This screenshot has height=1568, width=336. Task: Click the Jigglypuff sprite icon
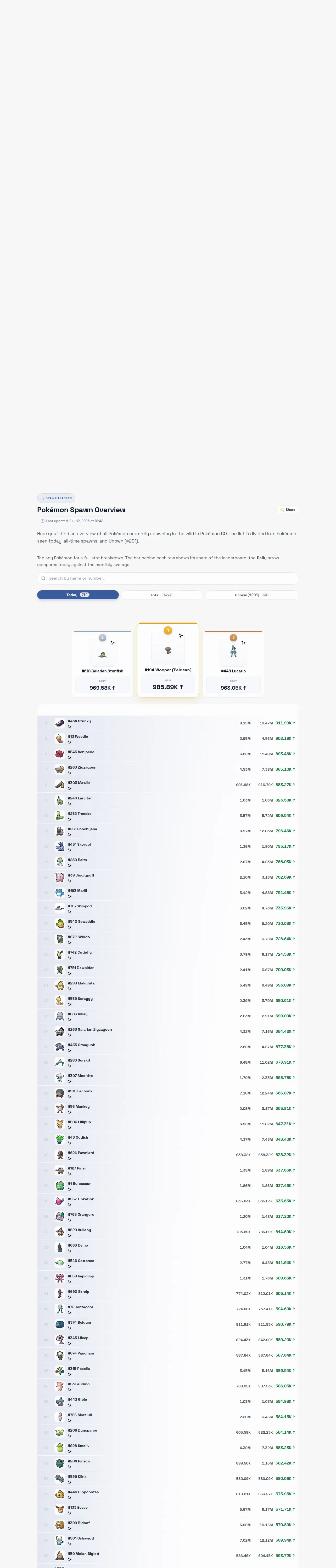click(60, 877)
